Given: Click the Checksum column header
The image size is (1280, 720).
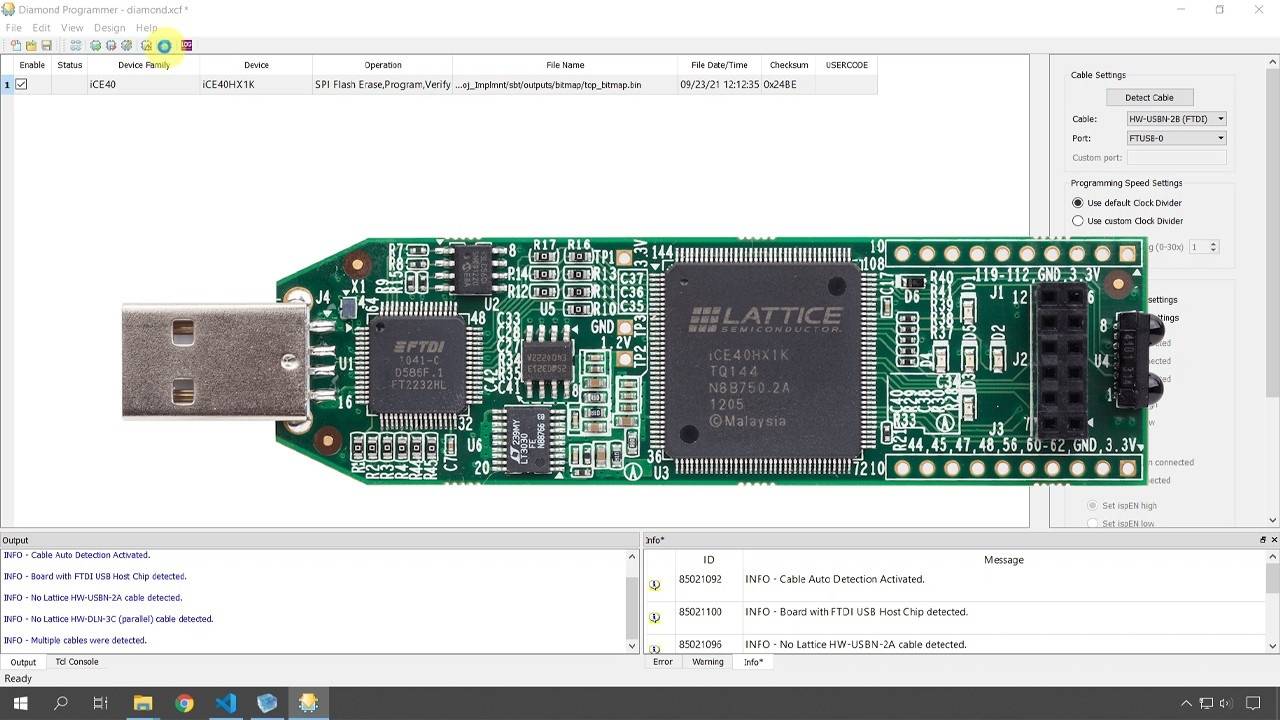Looking at the screenshot, I should 789,65.
